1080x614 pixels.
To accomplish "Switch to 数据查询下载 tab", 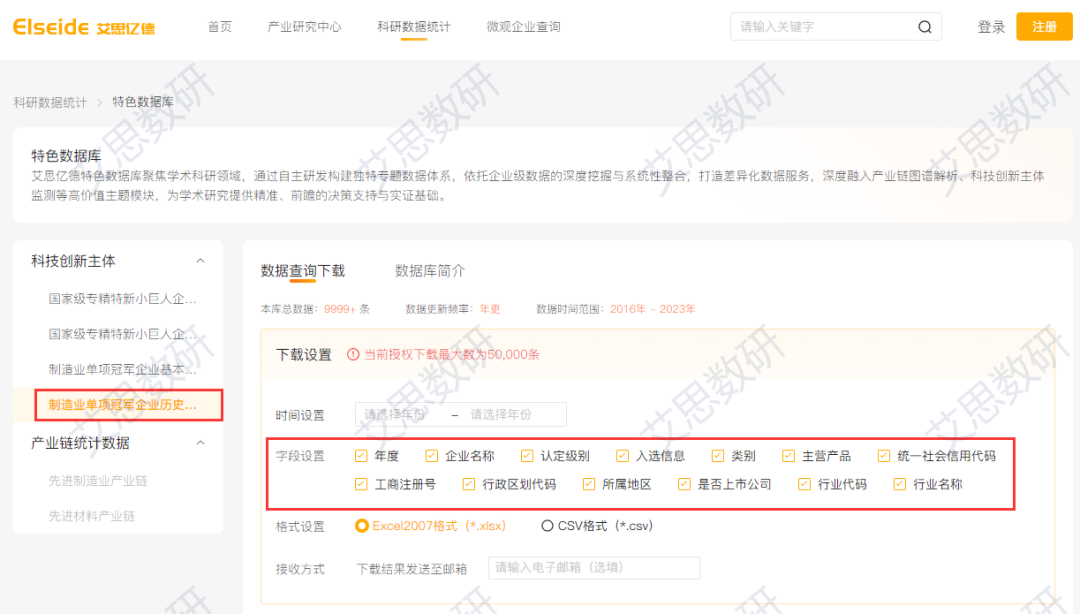I will click(x=302, y=271).
